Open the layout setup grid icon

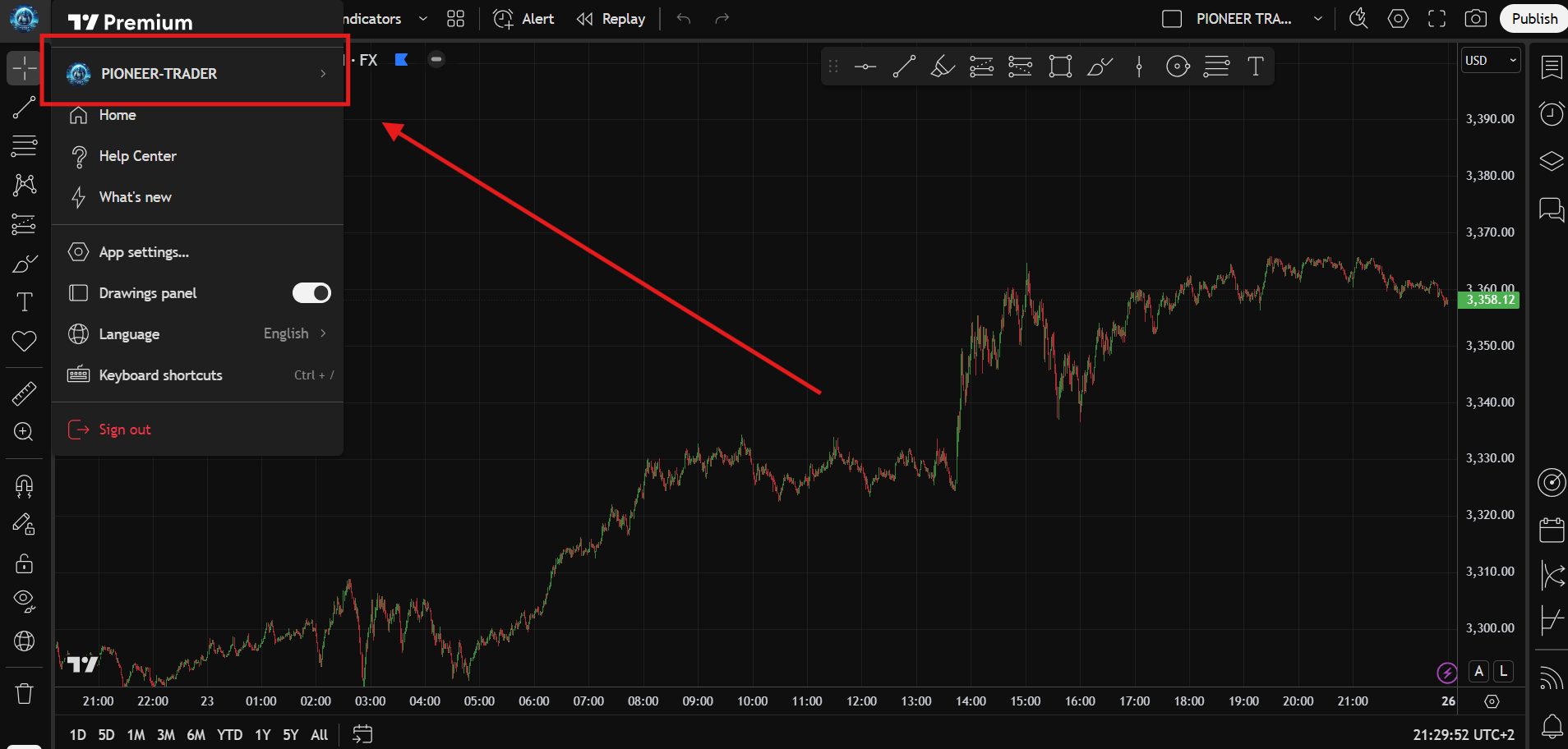[x=456, y=19]
